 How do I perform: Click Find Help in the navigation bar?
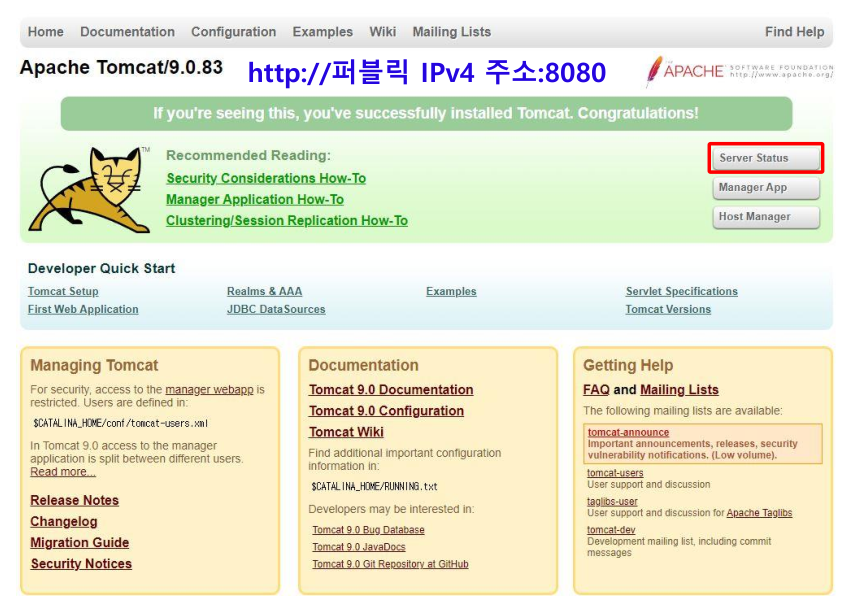click(794, 32)
